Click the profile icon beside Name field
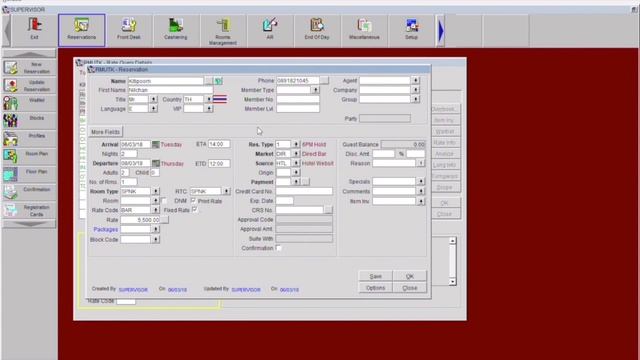The height and width of the screenshot is (360, 640). click(x=219, y=81)
